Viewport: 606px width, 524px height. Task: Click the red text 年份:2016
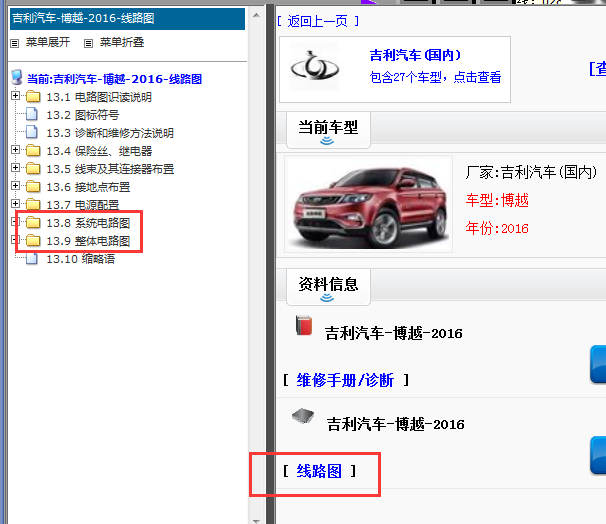[497, 228]
